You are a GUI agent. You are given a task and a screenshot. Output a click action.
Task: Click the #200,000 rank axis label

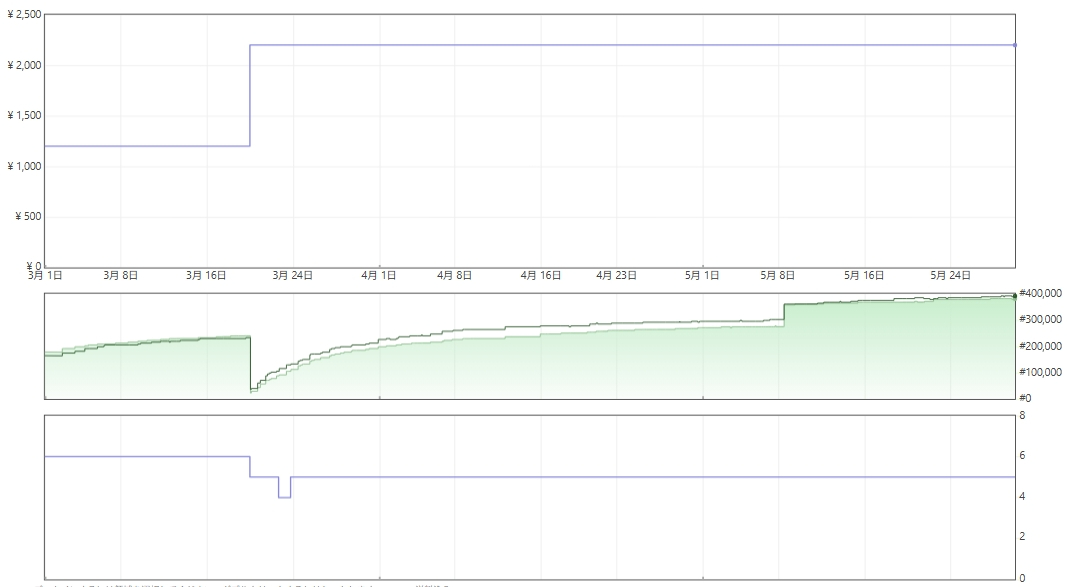[1040, 346]
